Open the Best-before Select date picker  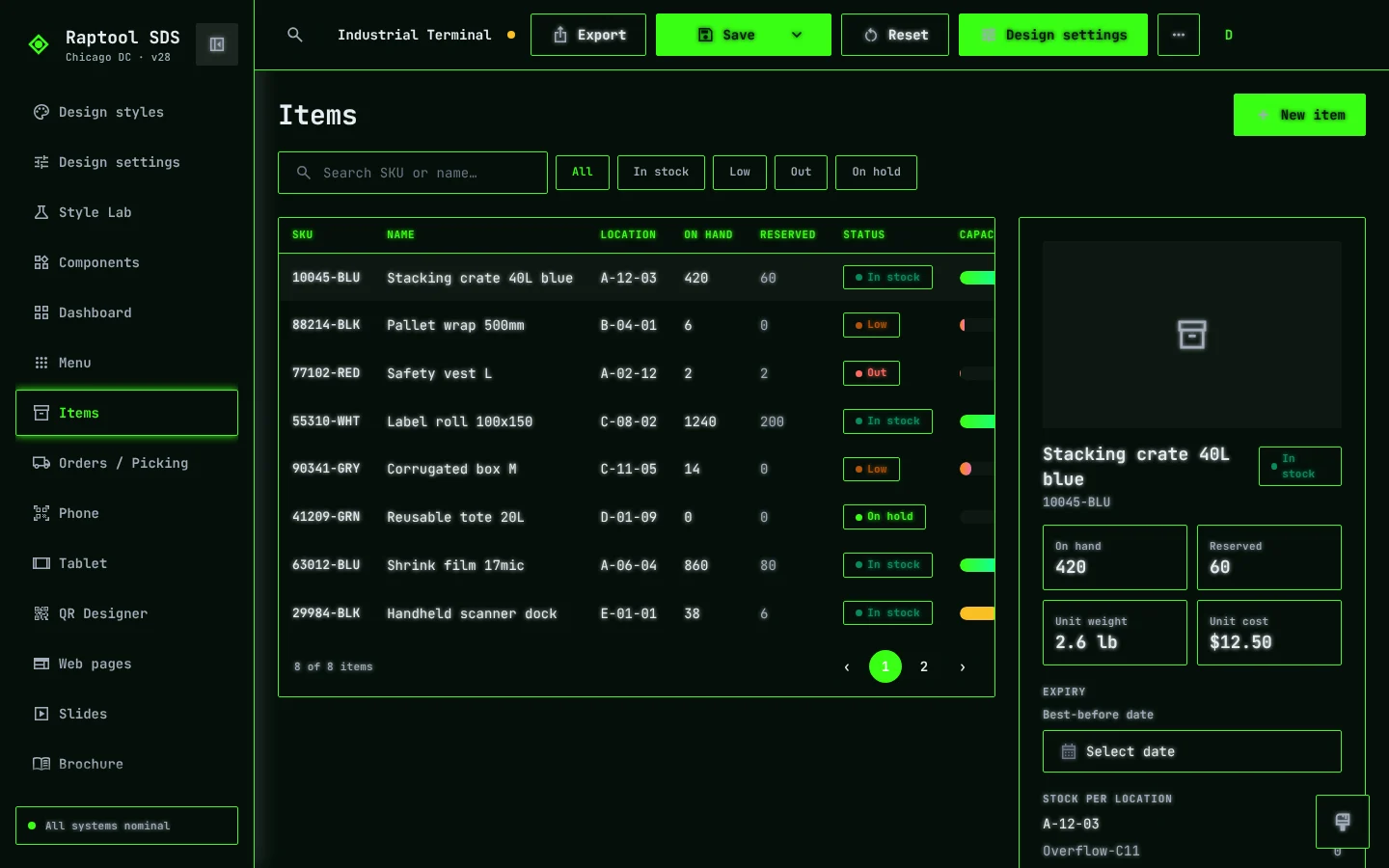tap(1192, 751)
